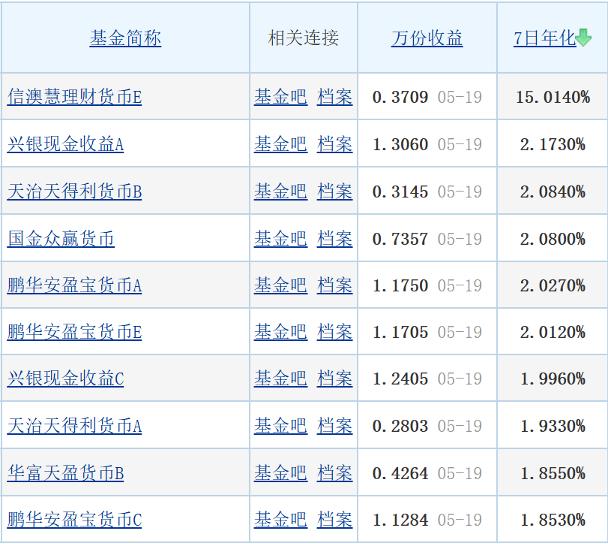The image size is (608, 544).
Task: Select the 1.9960% yield value
Action: pos(553,379)
